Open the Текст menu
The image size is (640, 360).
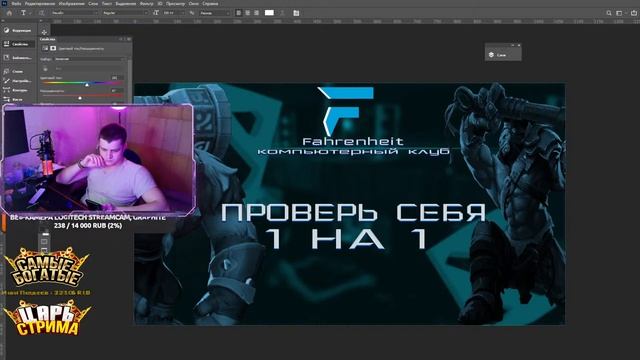point(107,4)
